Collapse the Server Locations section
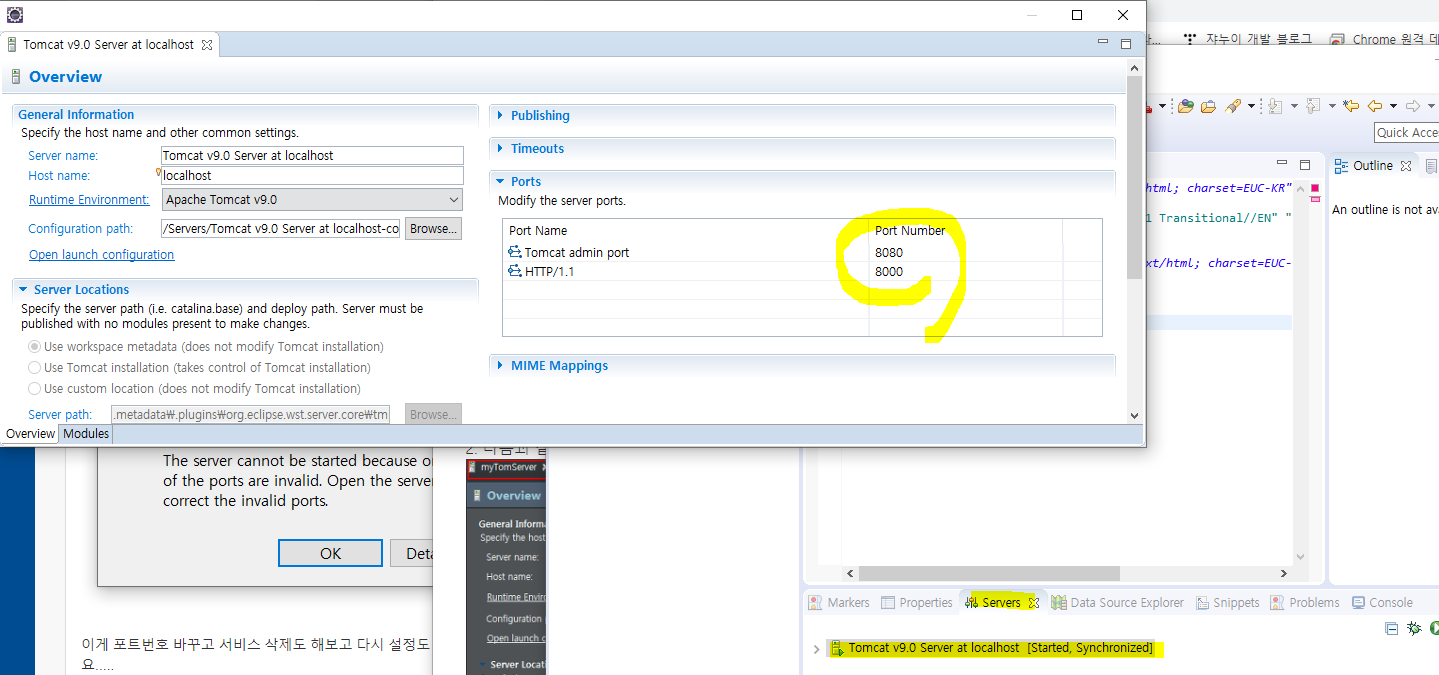The width and height of the screenshot is (1439, 675). [x=24, y=290]
